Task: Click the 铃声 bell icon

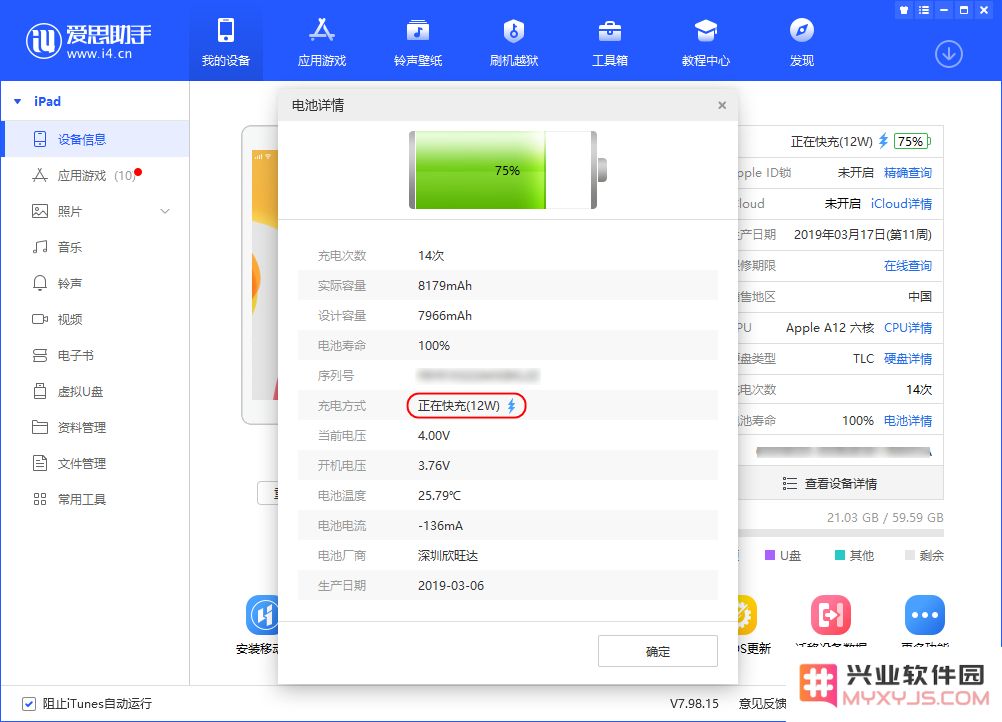Action: (40, 283)
